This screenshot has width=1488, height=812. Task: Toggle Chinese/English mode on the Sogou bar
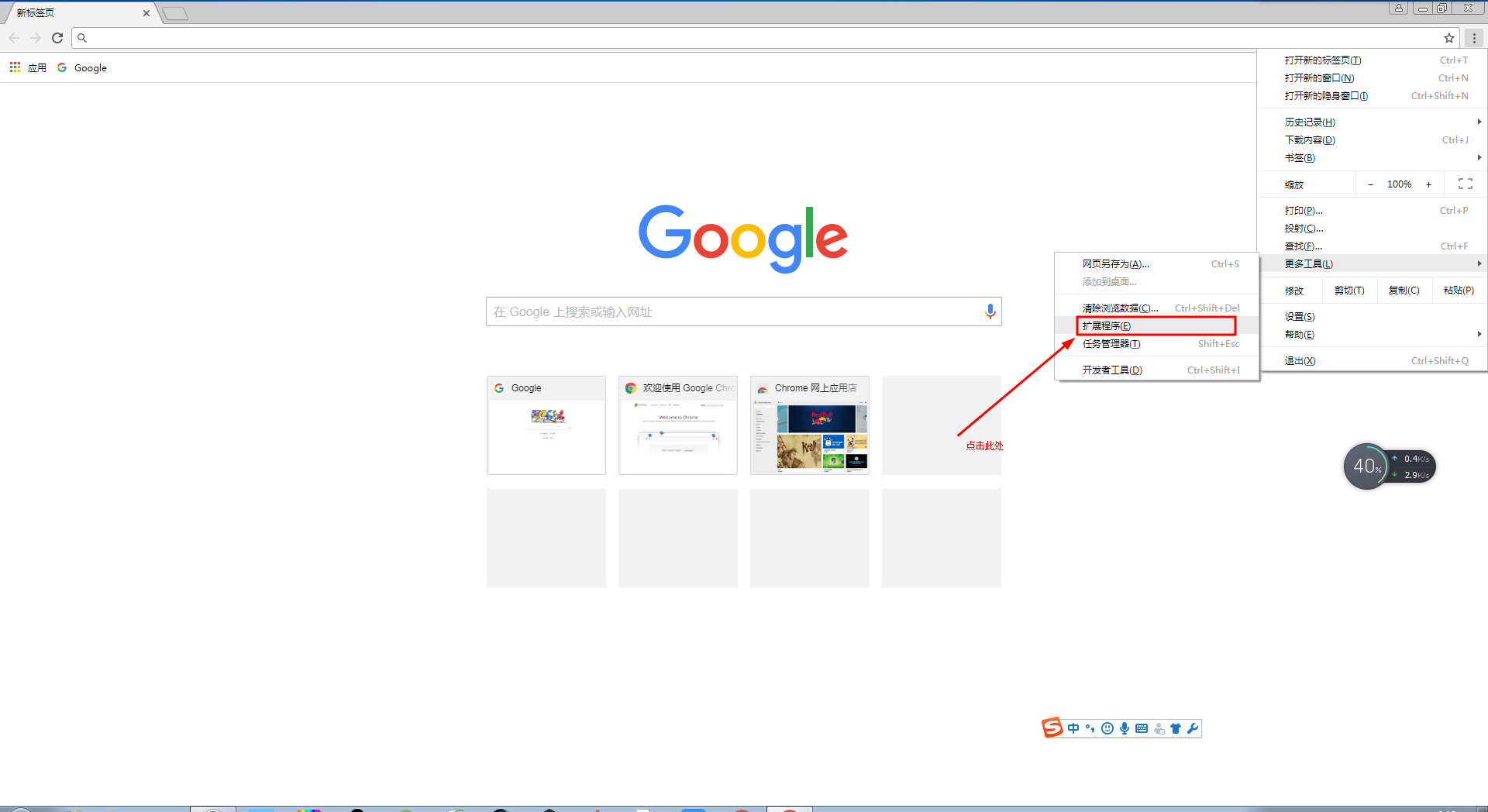click(1073, 728)
